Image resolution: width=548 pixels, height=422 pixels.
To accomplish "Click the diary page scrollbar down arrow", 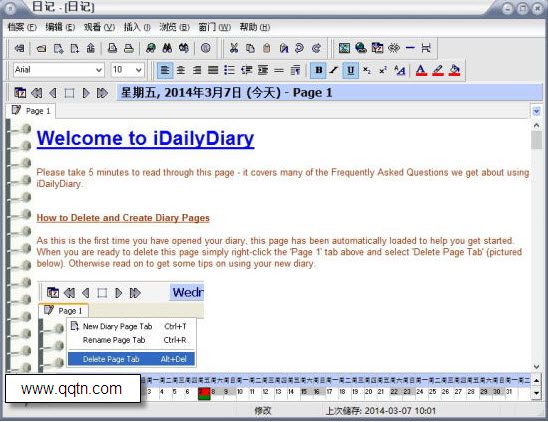I will point(536,366).
